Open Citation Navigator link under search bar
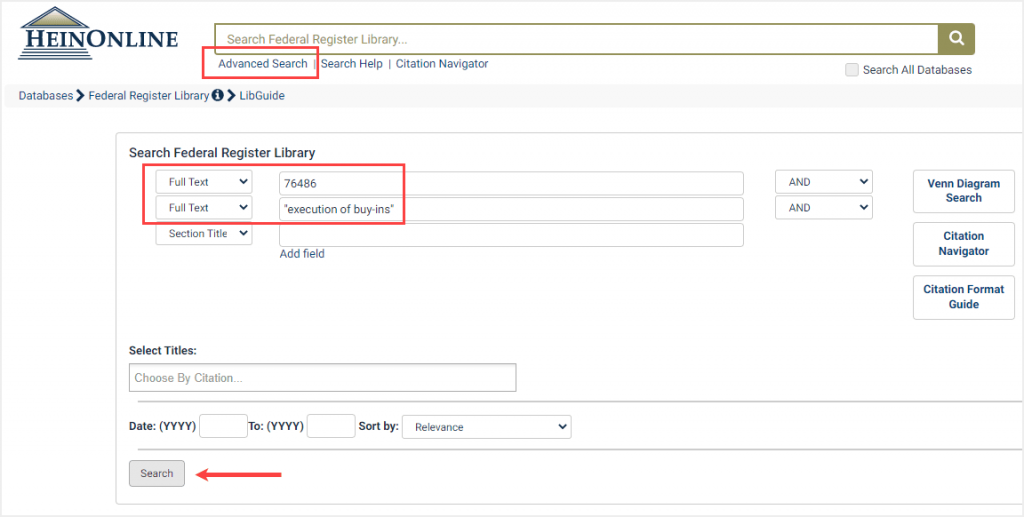The width and height of the screenshot is (1024, 517). (442, 63)
